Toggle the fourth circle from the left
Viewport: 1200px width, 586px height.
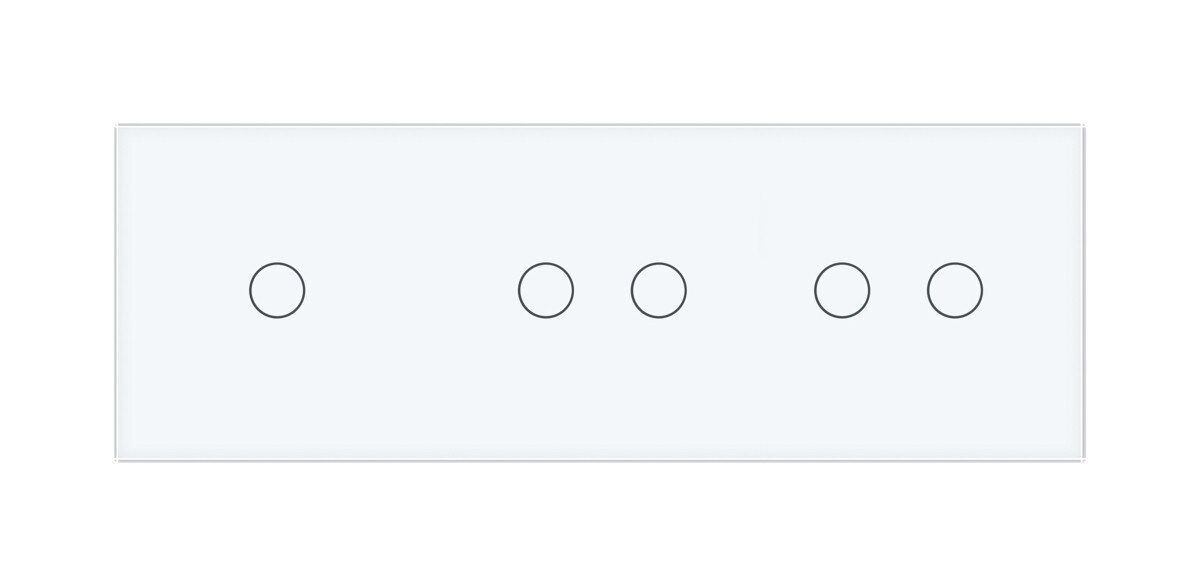coord(842,291)
